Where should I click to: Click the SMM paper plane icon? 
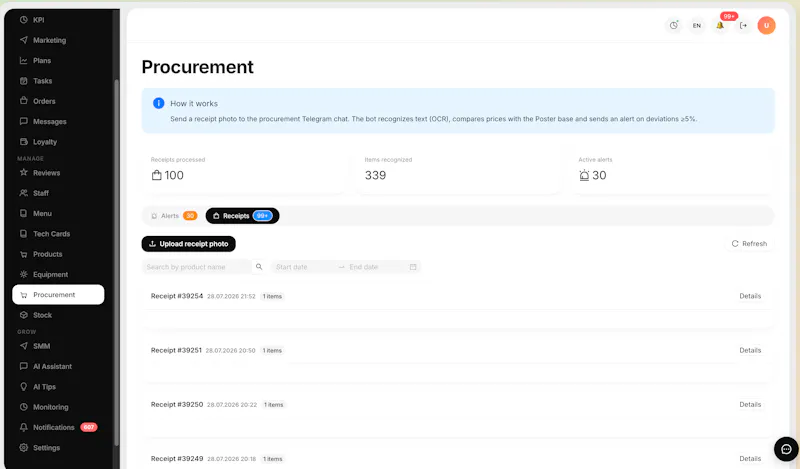point(23,346)
